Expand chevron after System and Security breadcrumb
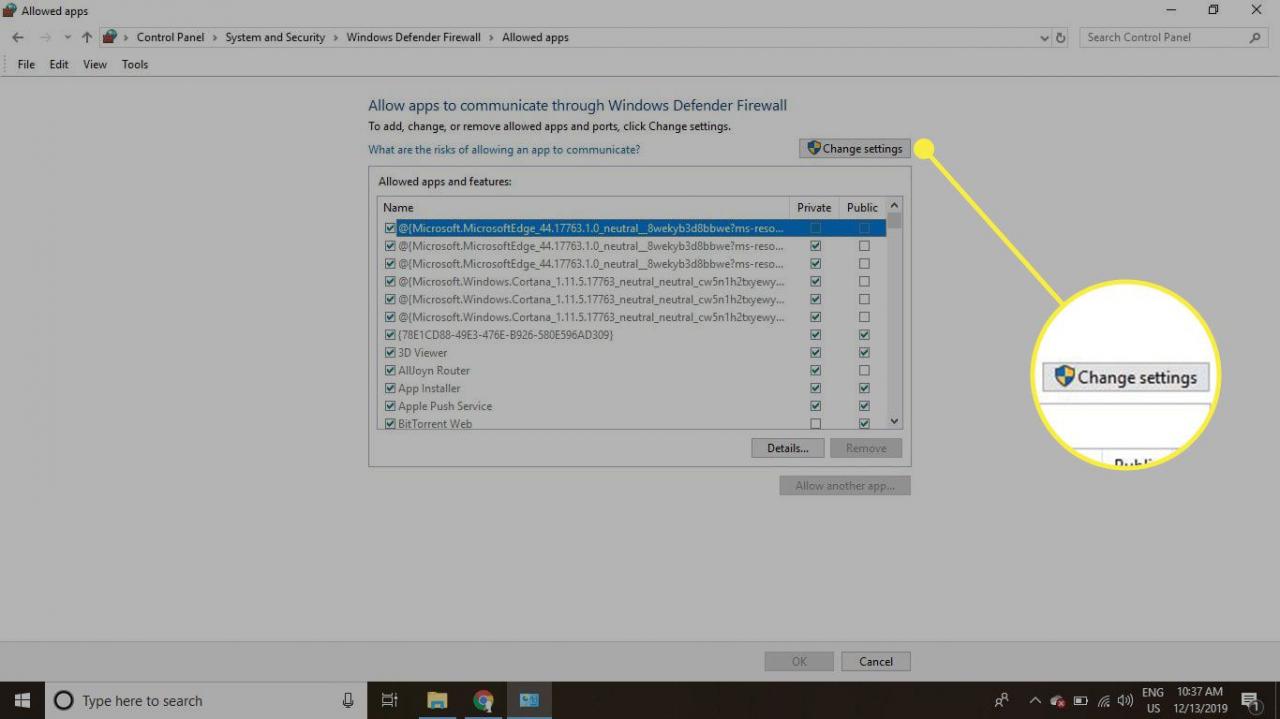The height and width of the screenshot is (719, 1280). coord(336,38)
